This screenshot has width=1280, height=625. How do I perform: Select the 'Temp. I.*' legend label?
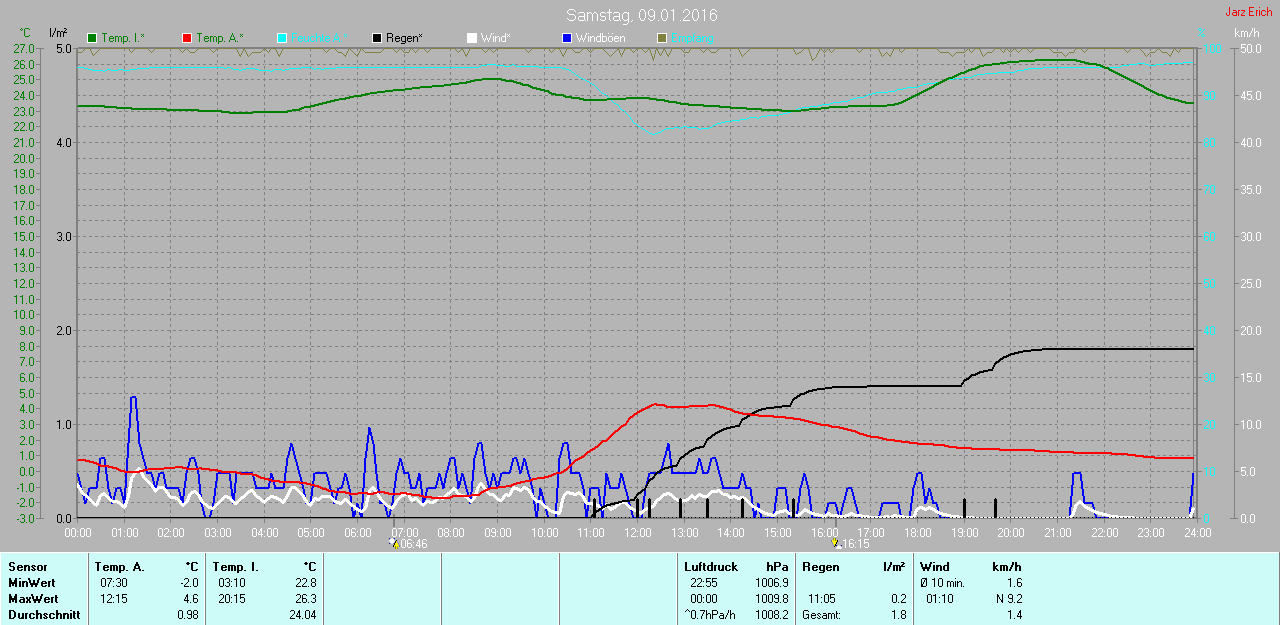[123, 38]
